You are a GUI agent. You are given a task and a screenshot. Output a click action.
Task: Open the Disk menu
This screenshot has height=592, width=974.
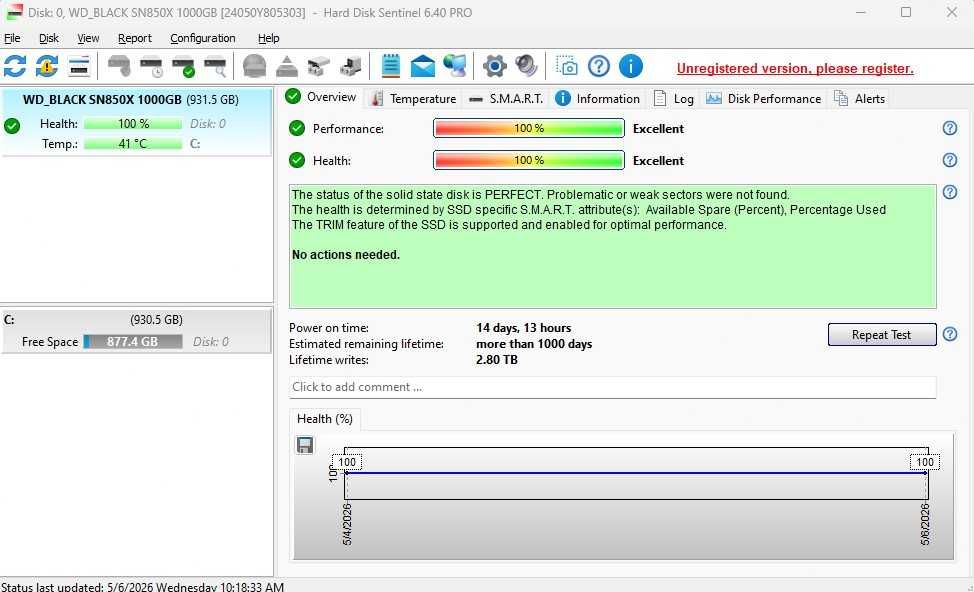click(48, 38)
